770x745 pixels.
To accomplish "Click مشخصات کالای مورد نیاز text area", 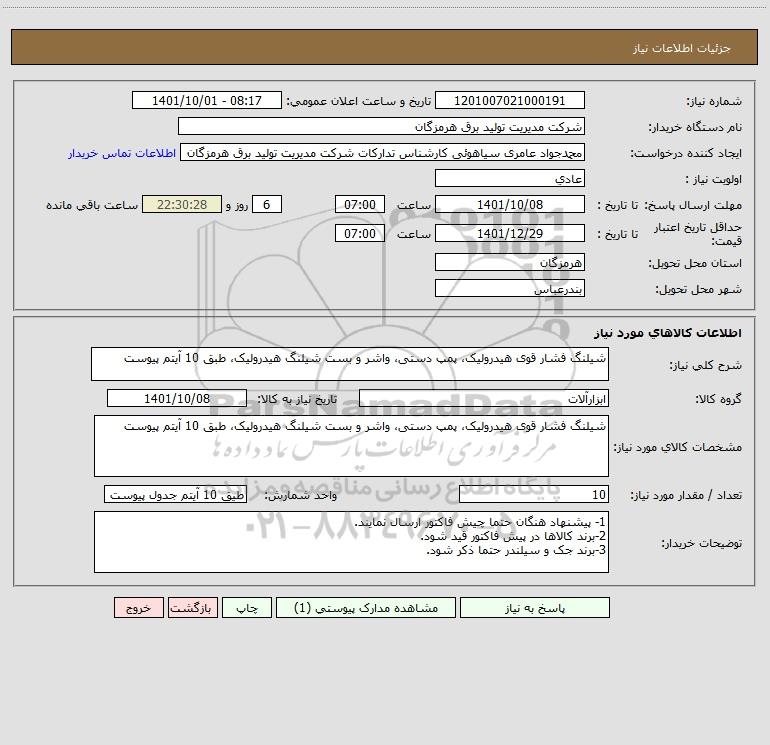I will tap(351, 446).
